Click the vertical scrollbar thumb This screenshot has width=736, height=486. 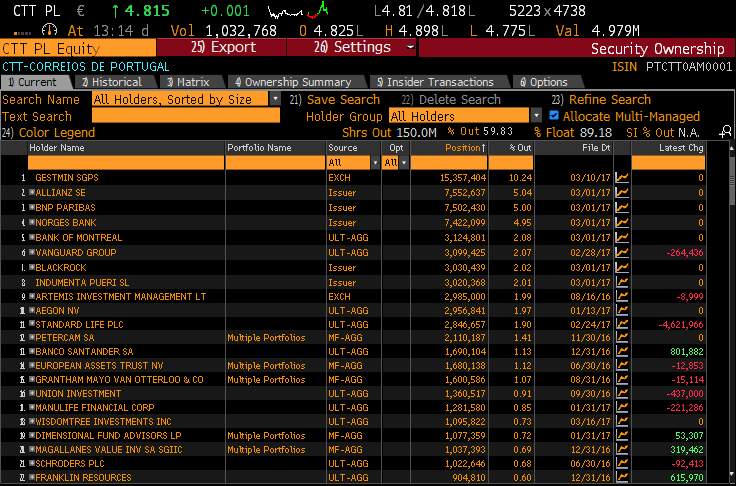(732, 181)
